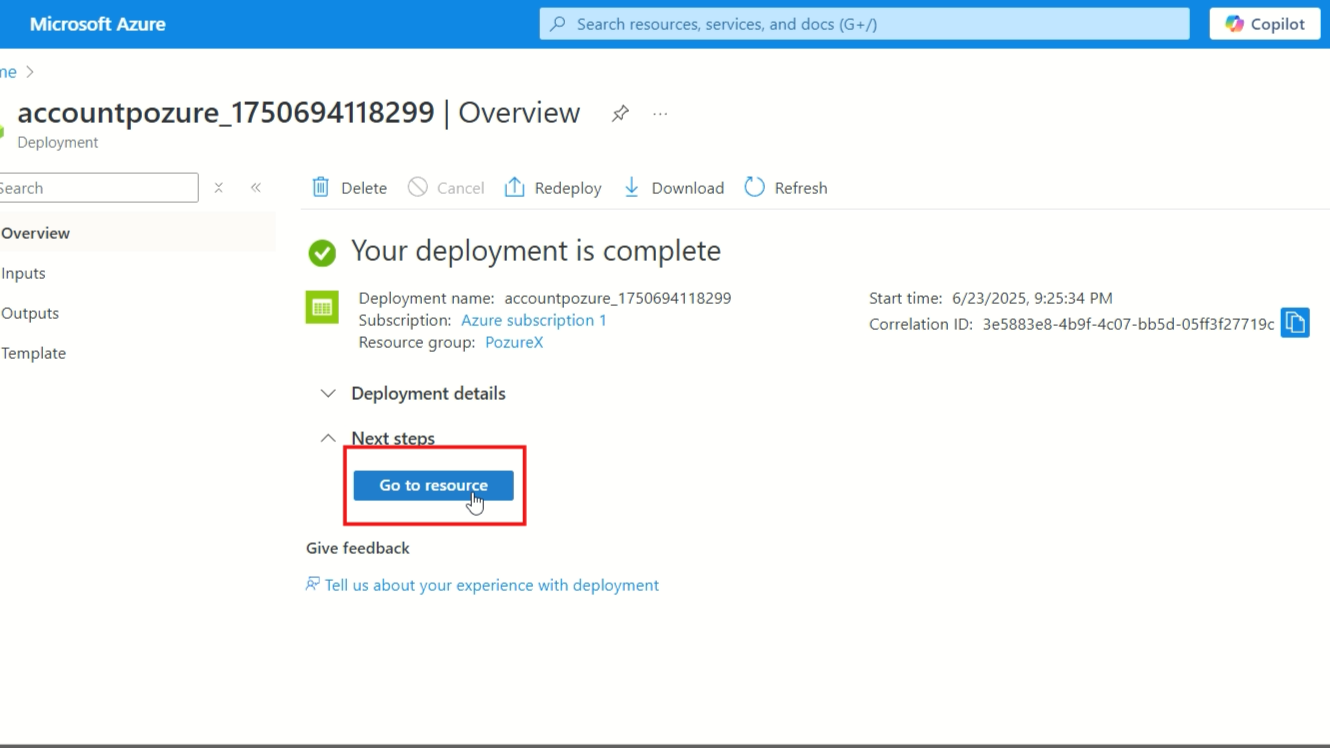Click the Redeploy toolbar label

coord(568,188)
